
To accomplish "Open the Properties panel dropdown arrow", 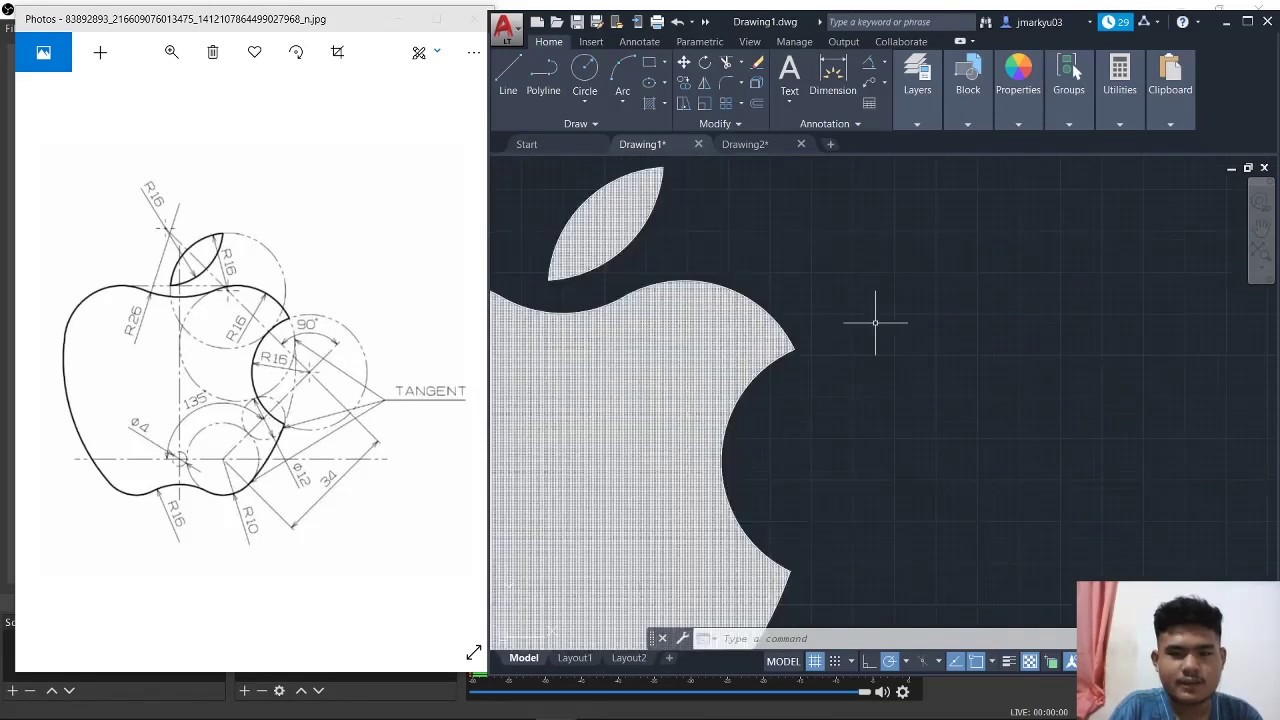I will [x=1018, y=124].
